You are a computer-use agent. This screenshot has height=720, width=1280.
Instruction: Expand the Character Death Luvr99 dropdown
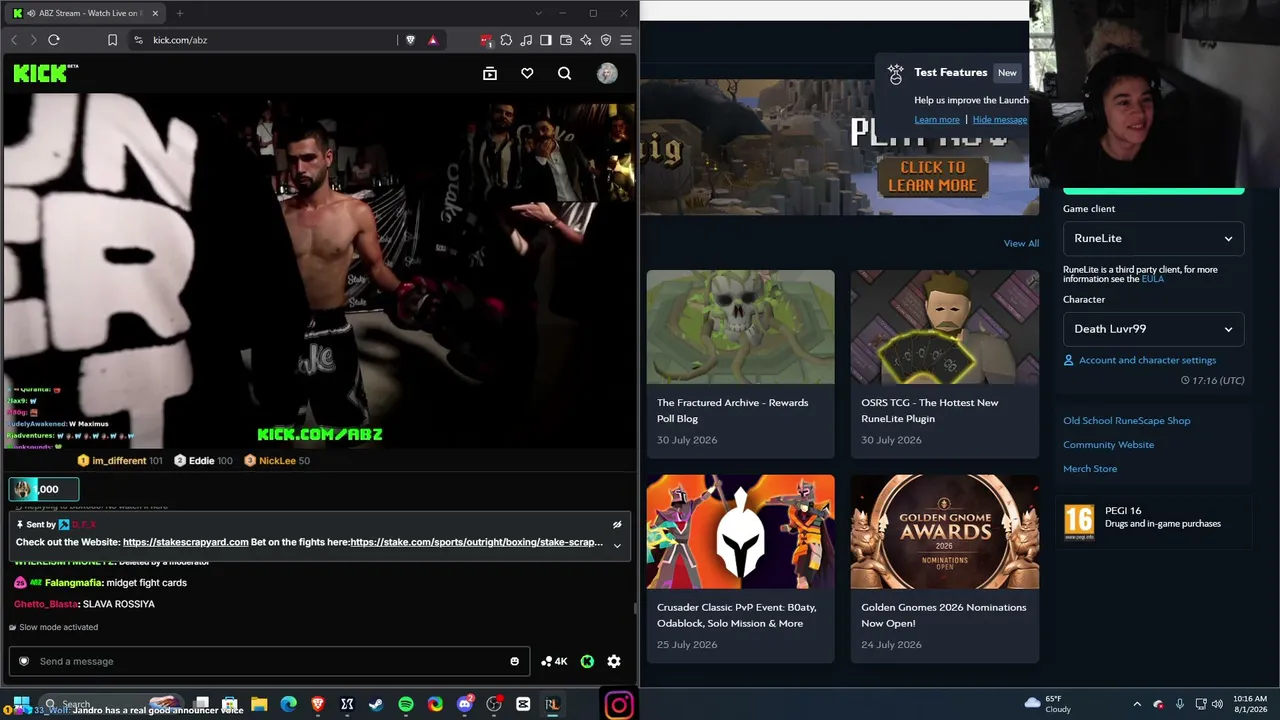1153,329
